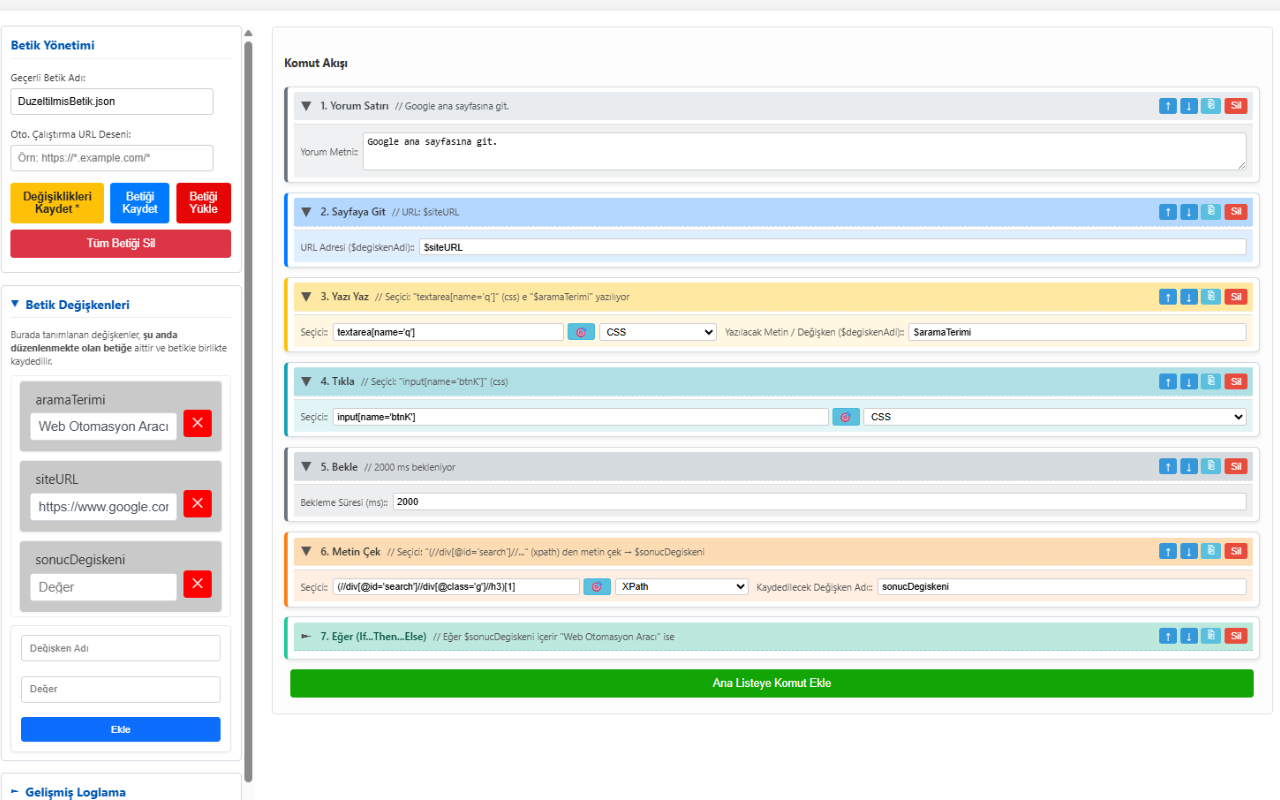The width and height of the screenshot is (1280, 800).
Task: Collapse the Betik Değişkenleri section
Action: [x=15, y=304]
